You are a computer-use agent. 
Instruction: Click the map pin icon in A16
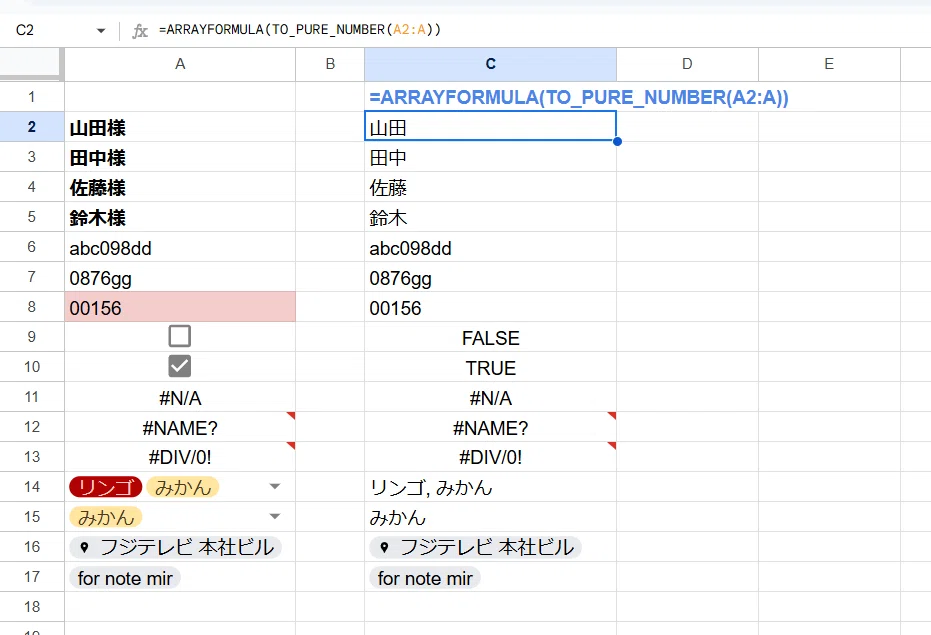(84, 548)
